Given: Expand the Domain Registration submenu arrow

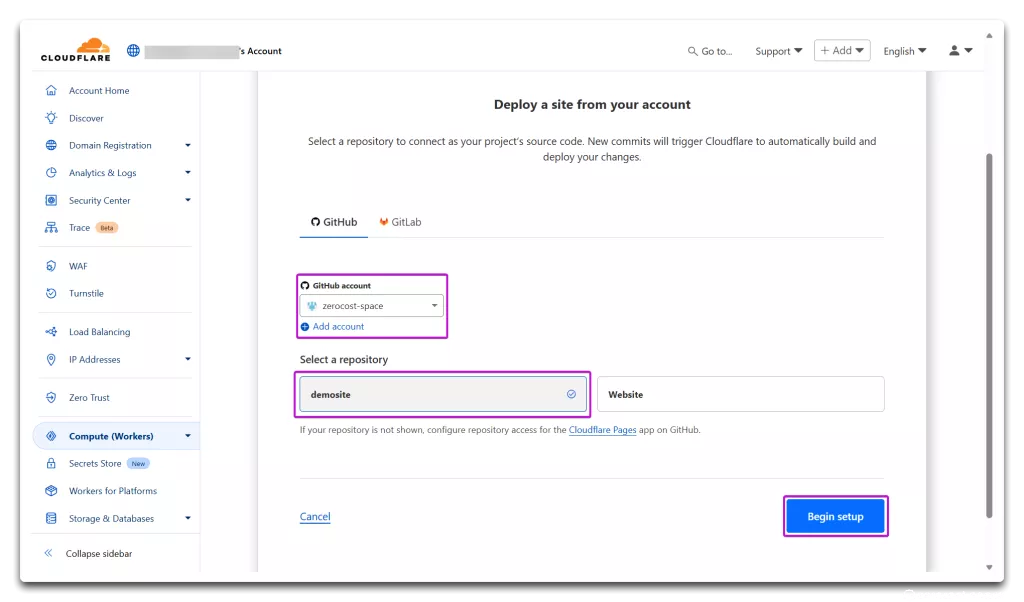Looking at the screenshot, I should click(x=187, y=145).
